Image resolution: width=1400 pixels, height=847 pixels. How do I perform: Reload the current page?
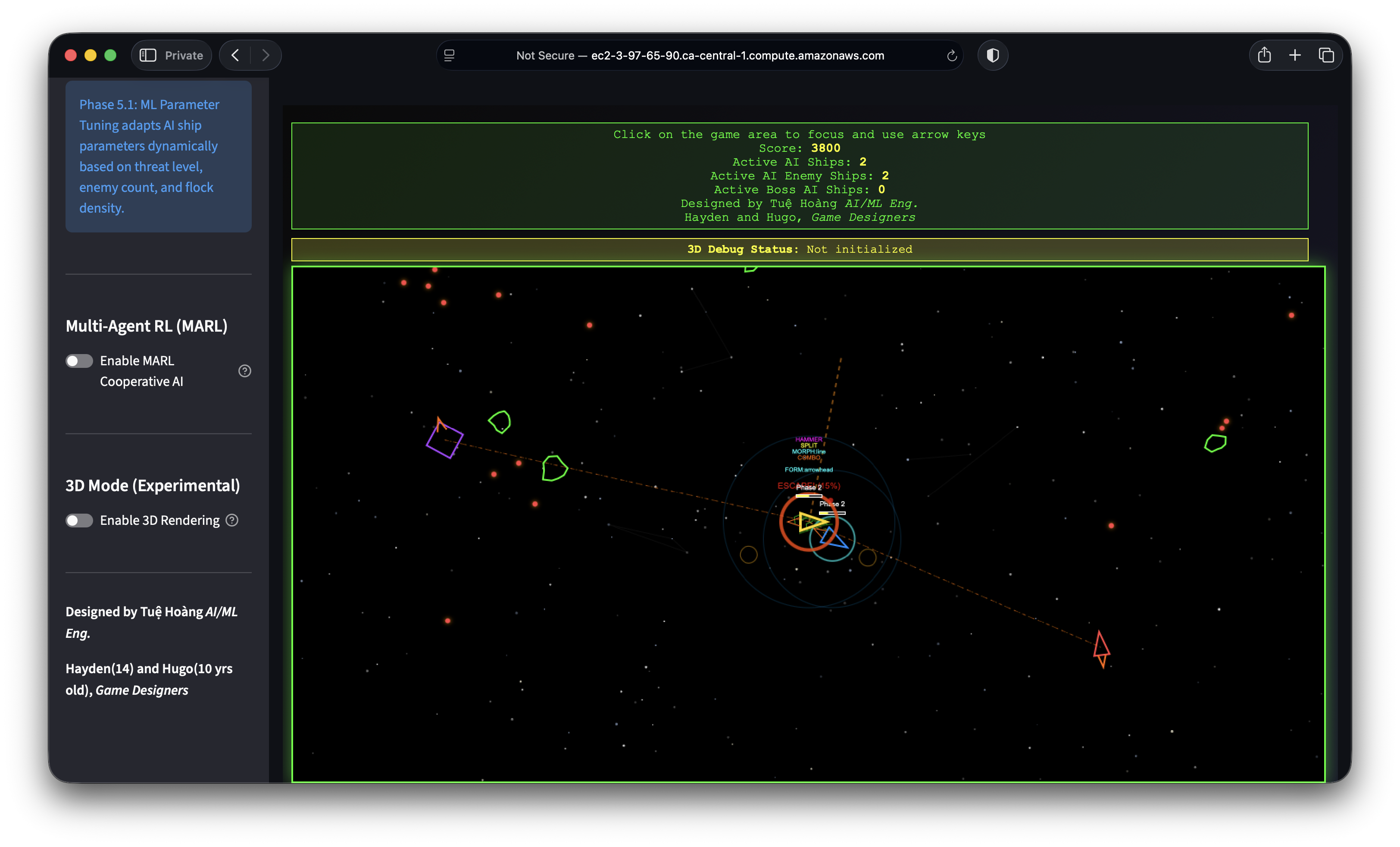pyautogui.click(x=952, y=55)
